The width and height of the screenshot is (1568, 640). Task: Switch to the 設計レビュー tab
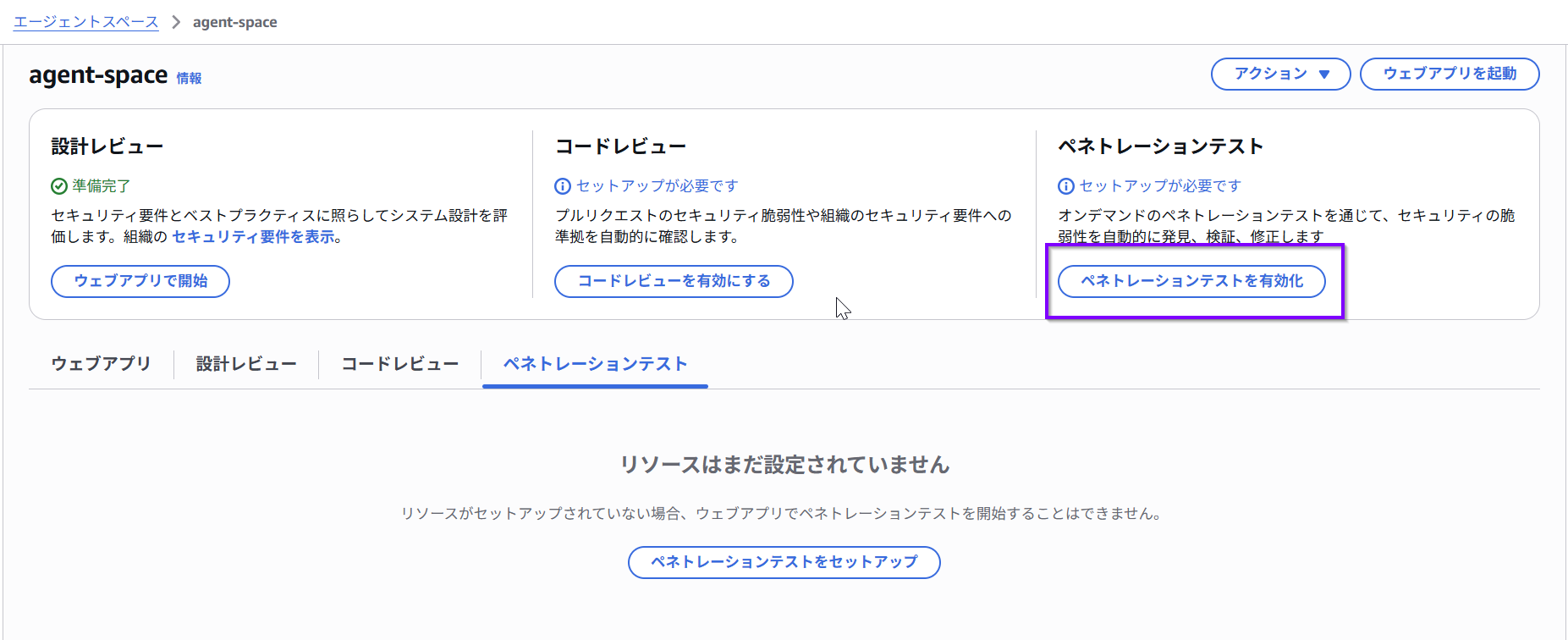pyautogui.click(x=246, y=364)
